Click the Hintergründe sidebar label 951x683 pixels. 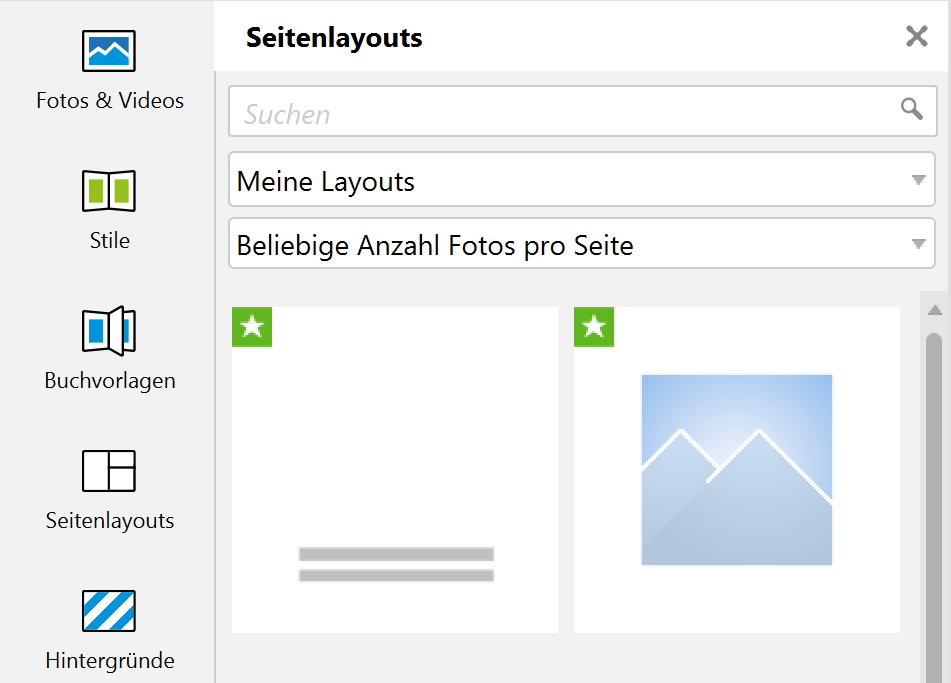(110, 661)
